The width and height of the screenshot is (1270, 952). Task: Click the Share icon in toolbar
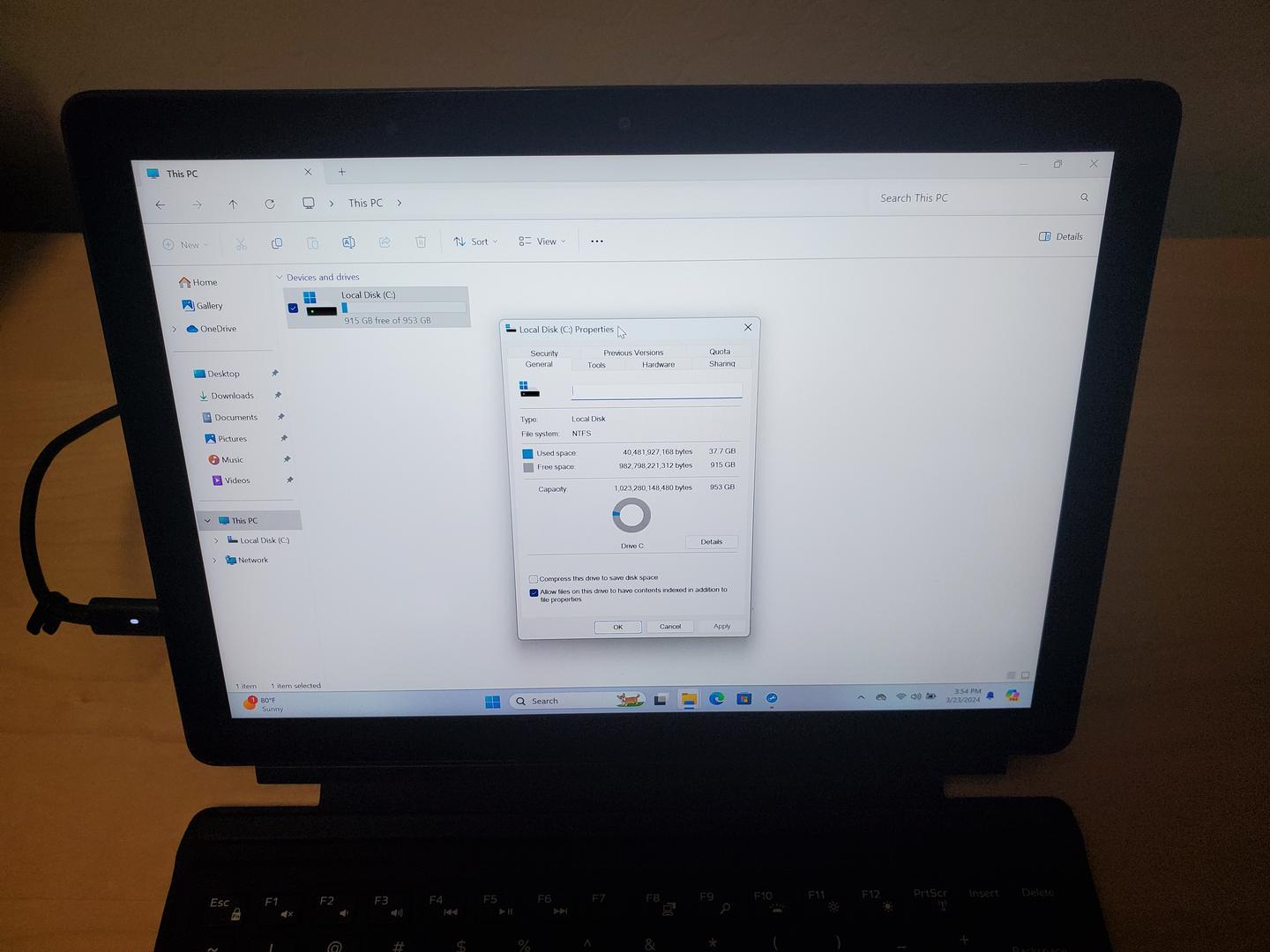click(385, 242)
